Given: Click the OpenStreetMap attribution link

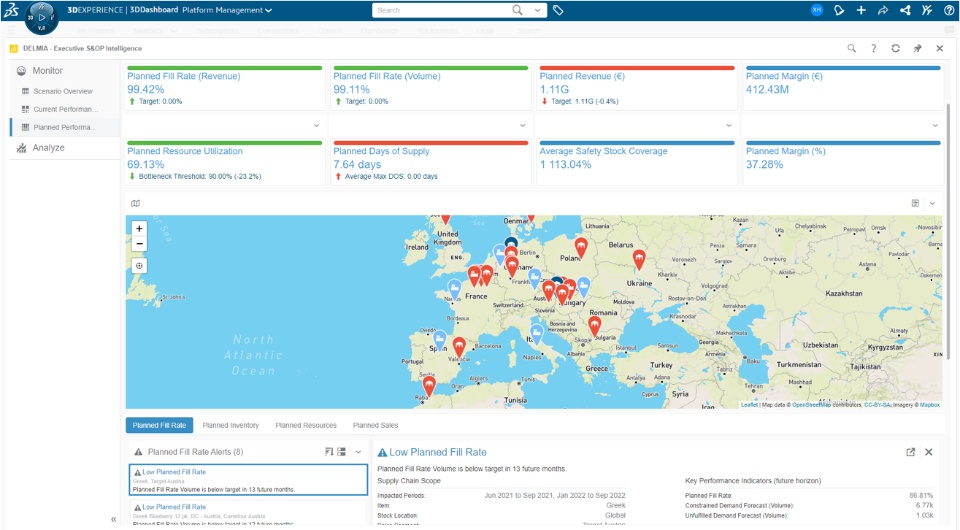Looking at the screenshot, I should pos(811,405).
